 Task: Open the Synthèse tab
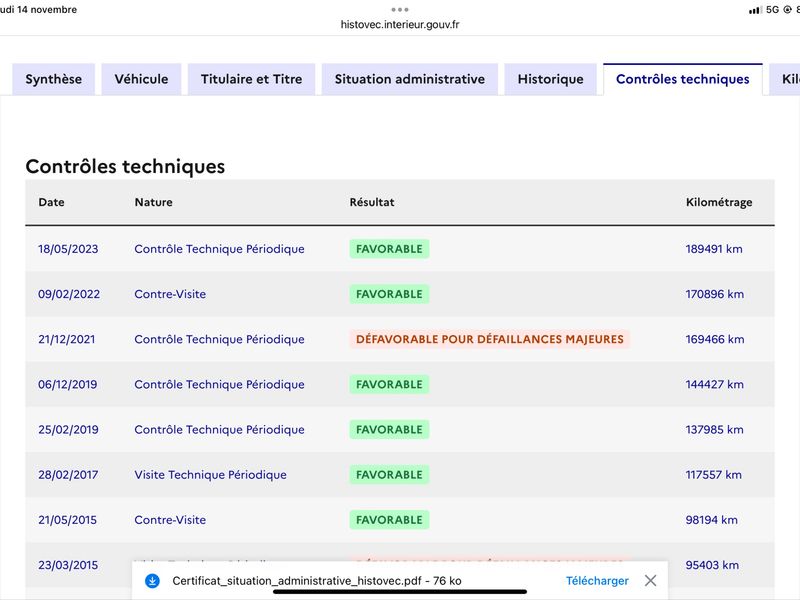54,79
